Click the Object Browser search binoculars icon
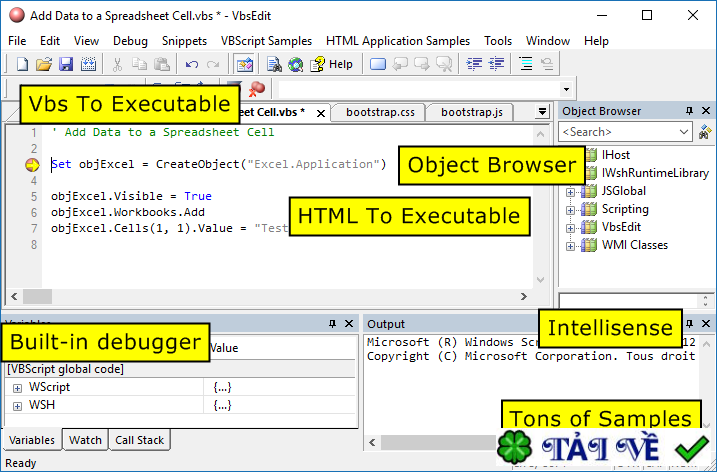The image size is (717, 472). coord(706,132)
